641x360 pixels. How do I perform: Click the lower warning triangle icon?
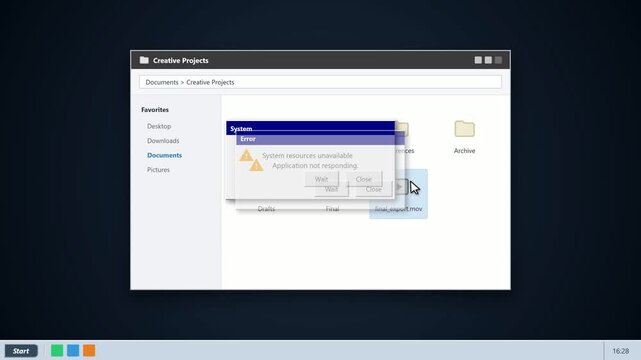256,165
